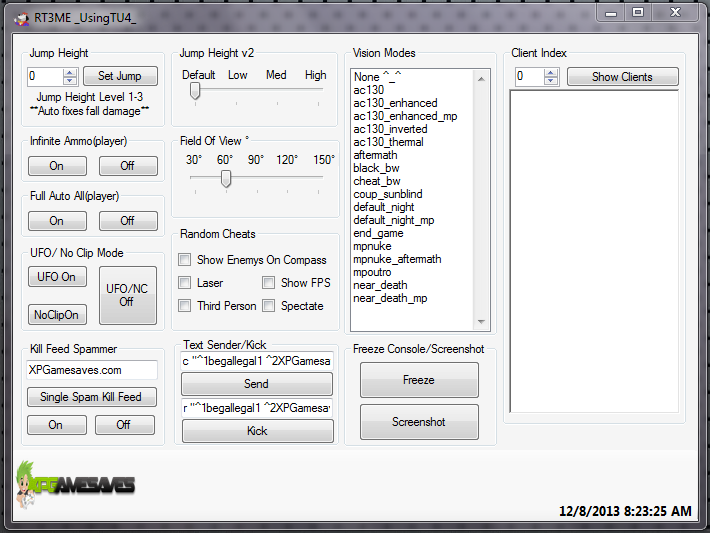Screen dimensions: 710x533
Task: Check the Show FPS option
Action: (x=269, y=283)
